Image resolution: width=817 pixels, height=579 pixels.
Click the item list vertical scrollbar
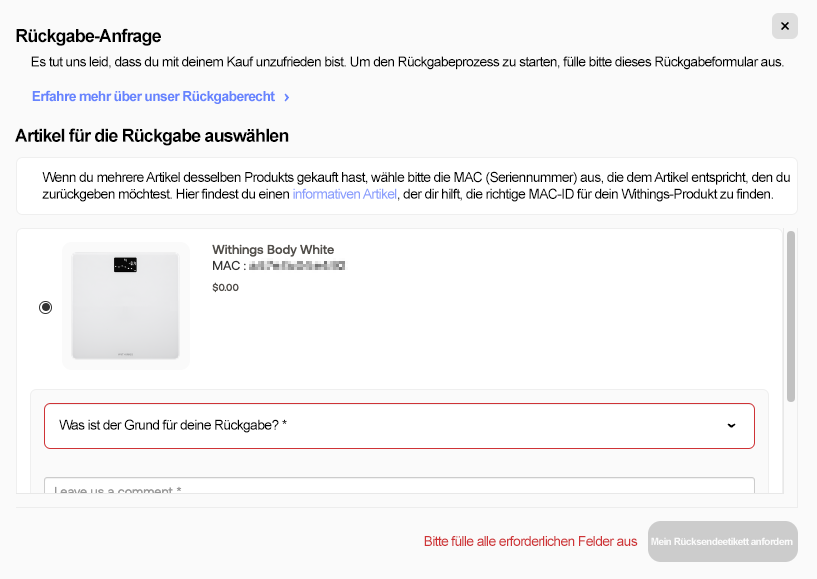[x=791, y=316]
